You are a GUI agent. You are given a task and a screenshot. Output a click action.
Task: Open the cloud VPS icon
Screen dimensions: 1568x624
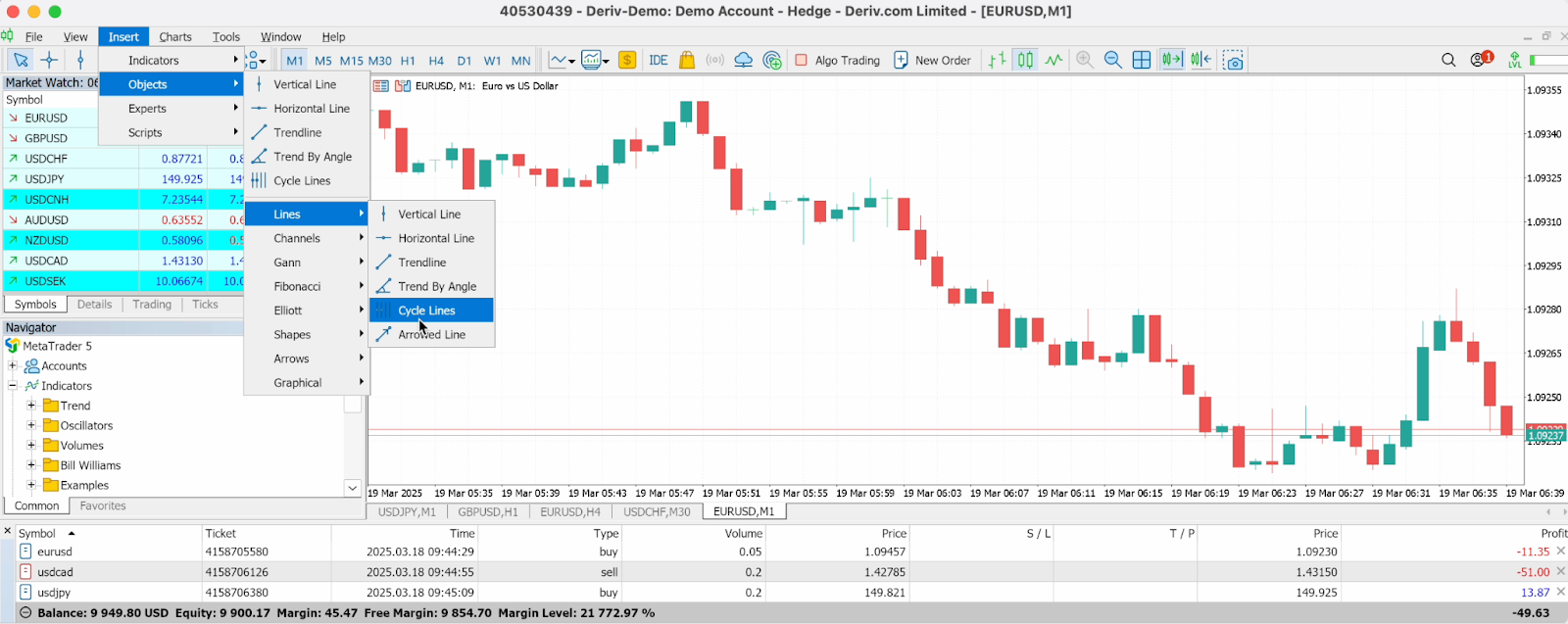(744, 60)
